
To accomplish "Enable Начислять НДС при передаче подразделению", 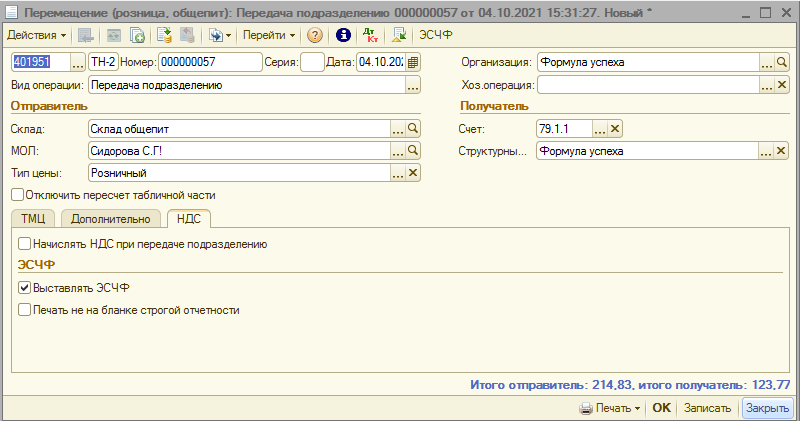I will pos(25,244).
